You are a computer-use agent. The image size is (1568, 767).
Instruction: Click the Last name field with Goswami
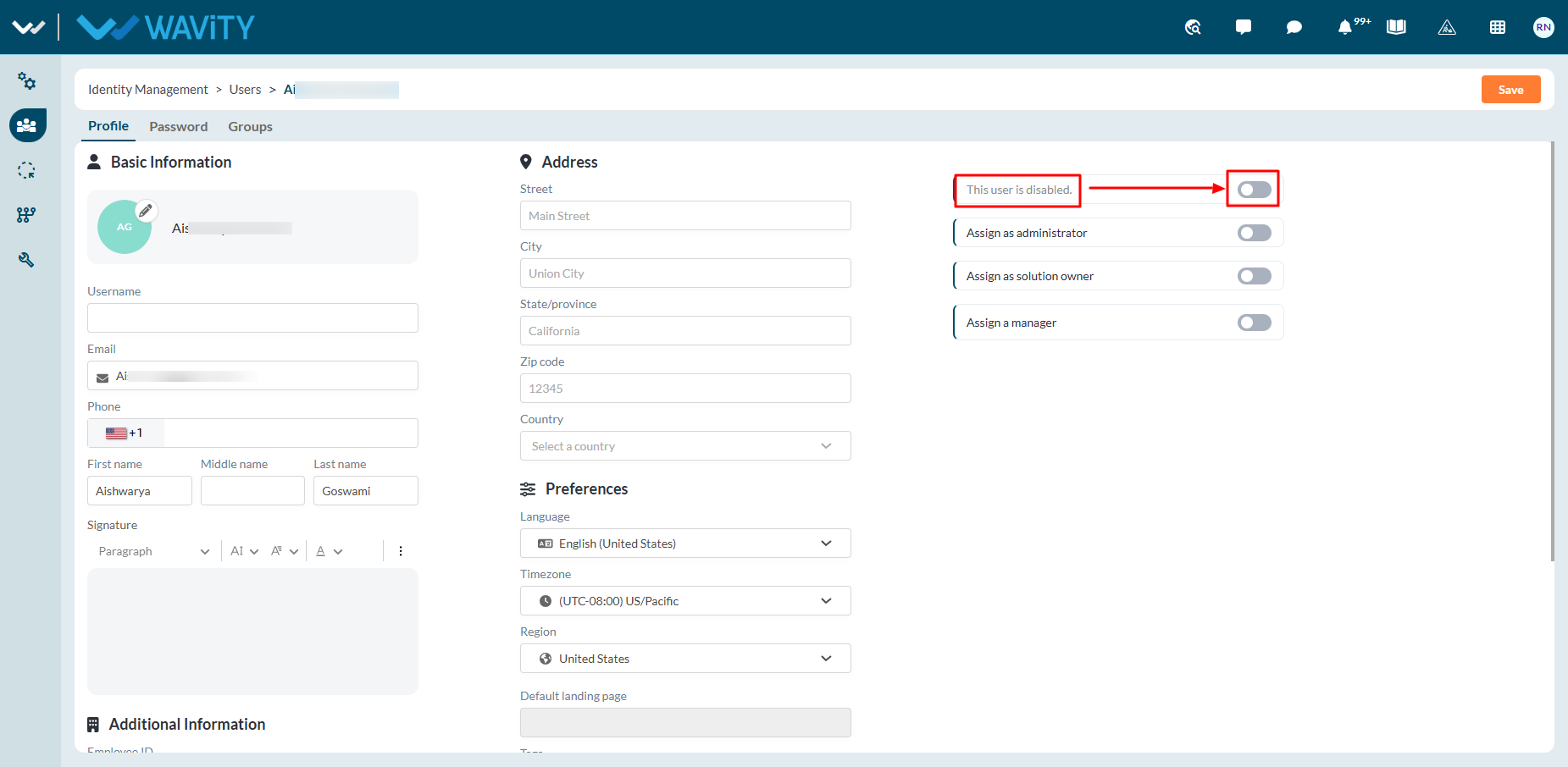click(366, 490)
